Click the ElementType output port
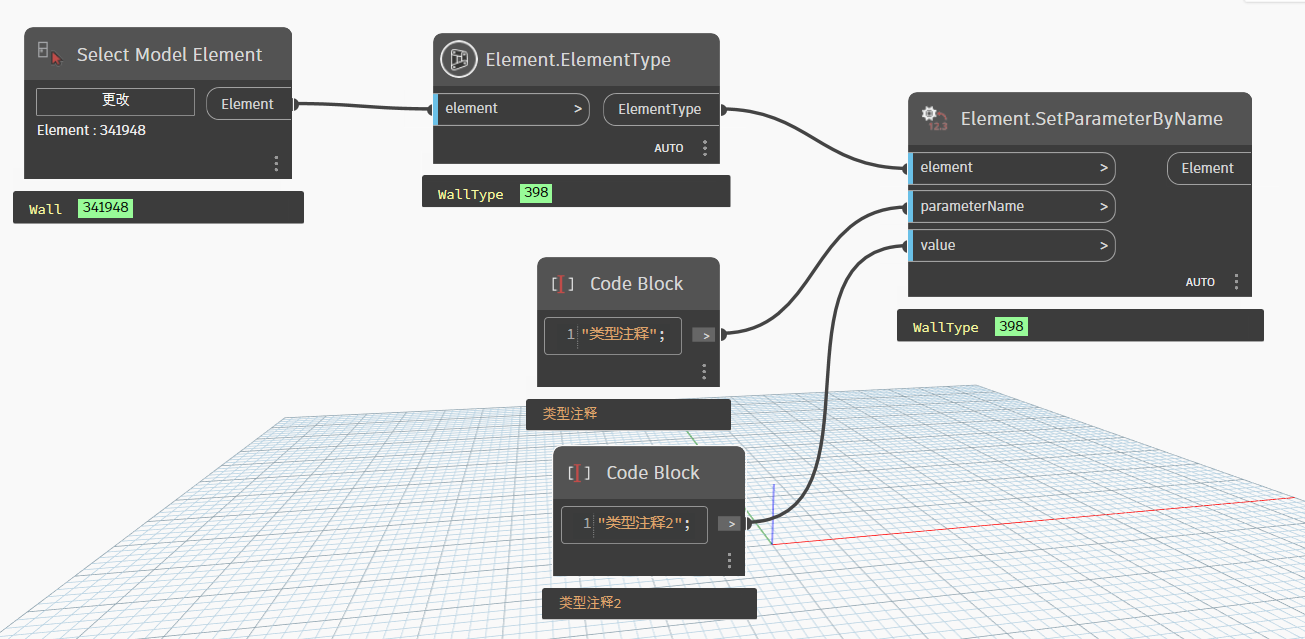 [x=660, y=109]
